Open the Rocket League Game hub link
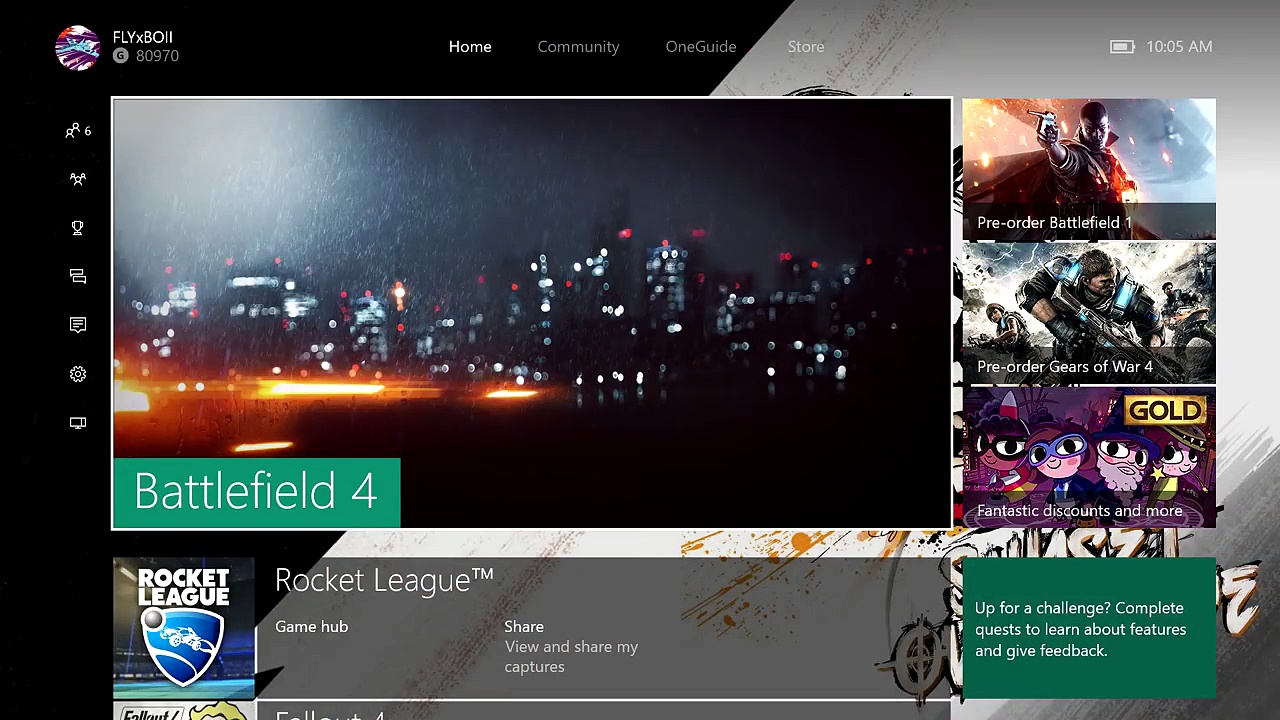Screen dimensions: 1280x720 coord(312,627)
